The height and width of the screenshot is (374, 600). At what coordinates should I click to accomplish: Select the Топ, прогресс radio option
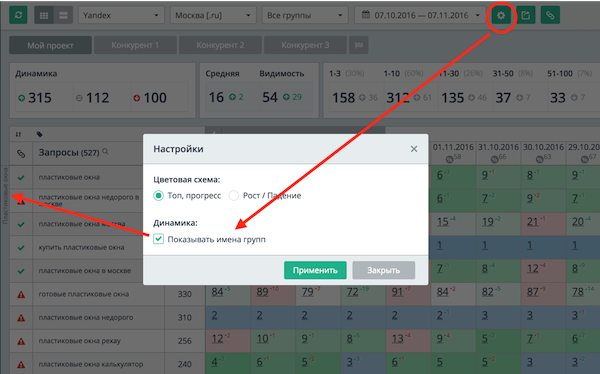coord(158,196)
